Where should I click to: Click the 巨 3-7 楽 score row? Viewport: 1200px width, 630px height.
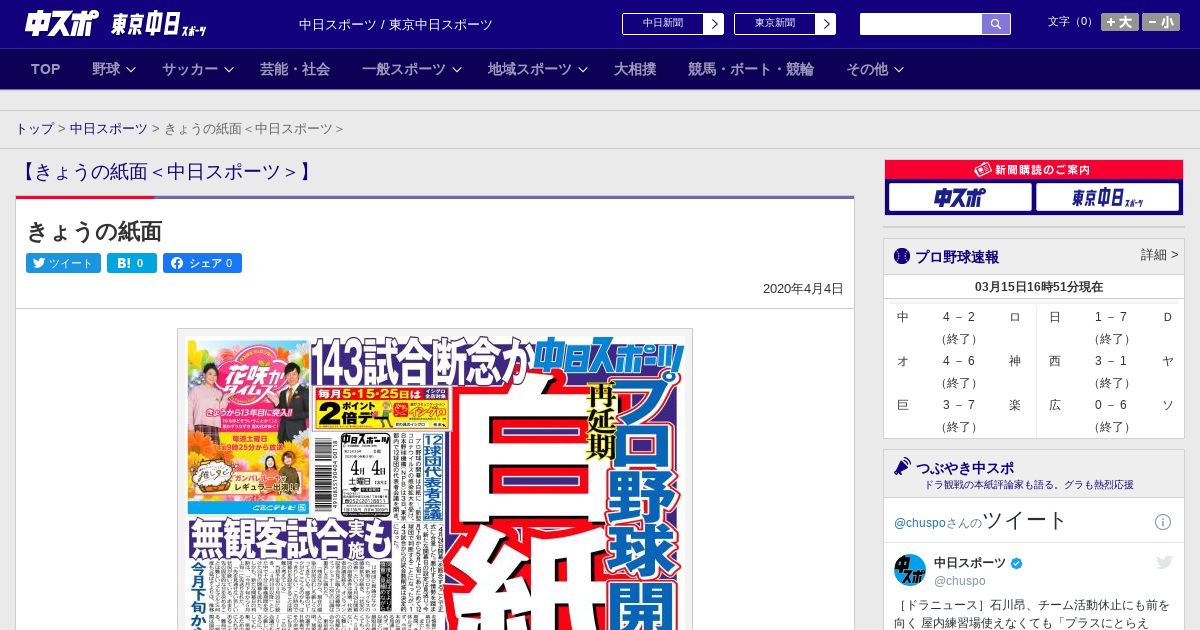click(x=959, y=405)
